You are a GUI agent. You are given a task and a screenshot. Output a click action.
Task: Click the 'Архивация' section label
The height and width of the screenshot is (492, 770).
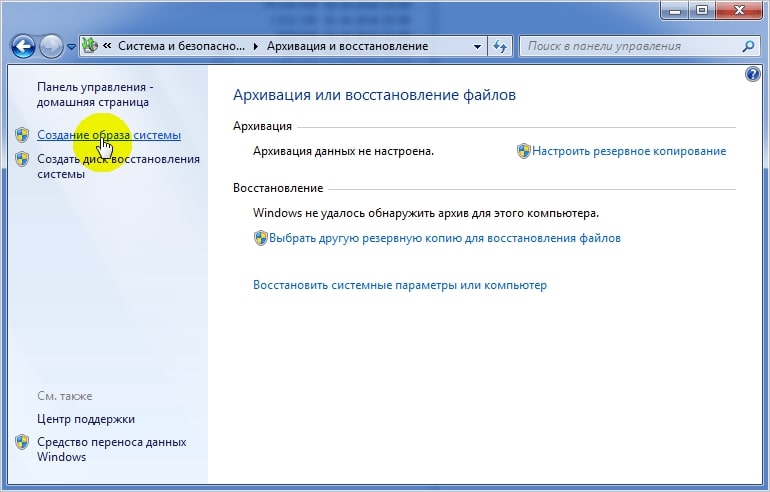point(262,126)
